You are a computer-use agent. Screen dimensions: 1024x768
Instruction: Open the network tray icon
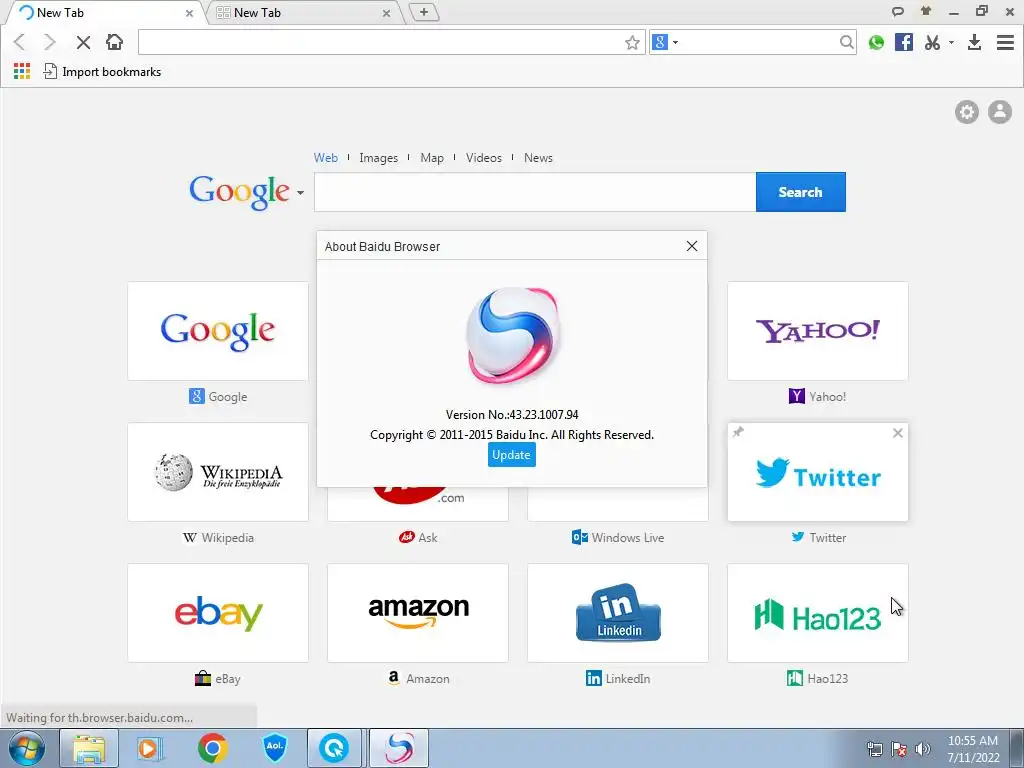(874, 749)
